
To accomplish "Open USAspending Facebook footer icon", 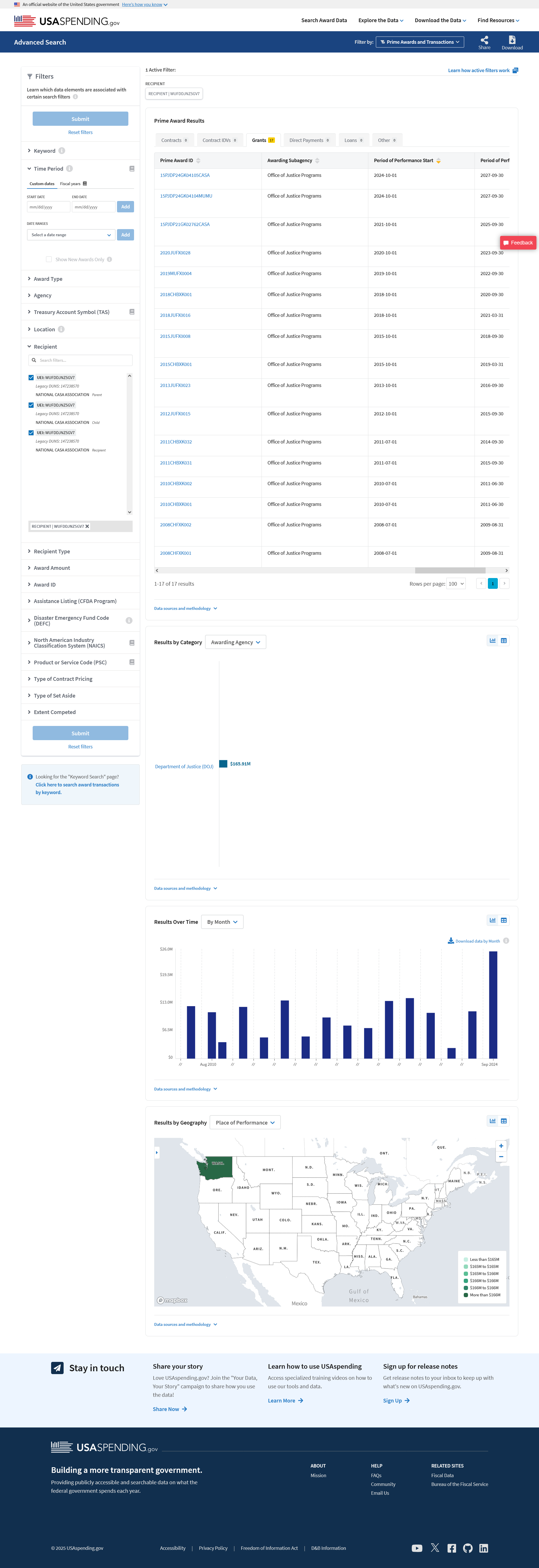I will coord(452,1548).
